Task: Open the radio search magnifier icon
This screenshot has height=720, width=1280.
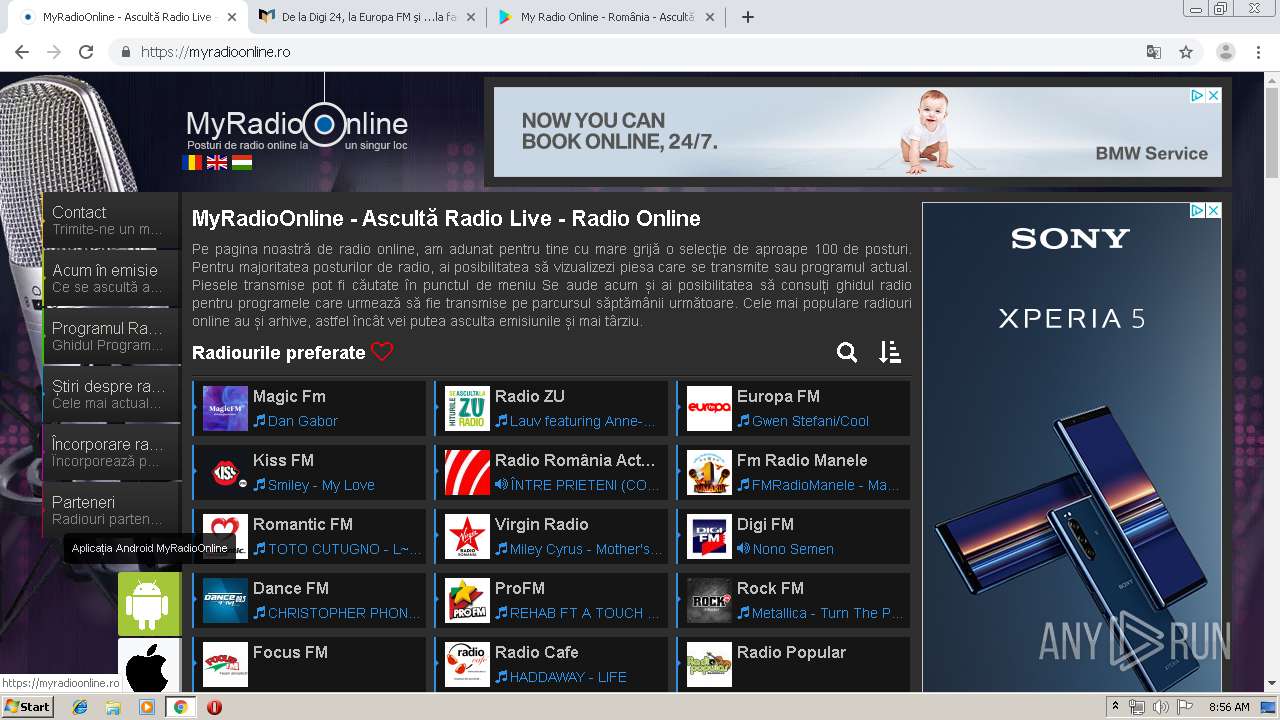Action: [x=847, y=352]
